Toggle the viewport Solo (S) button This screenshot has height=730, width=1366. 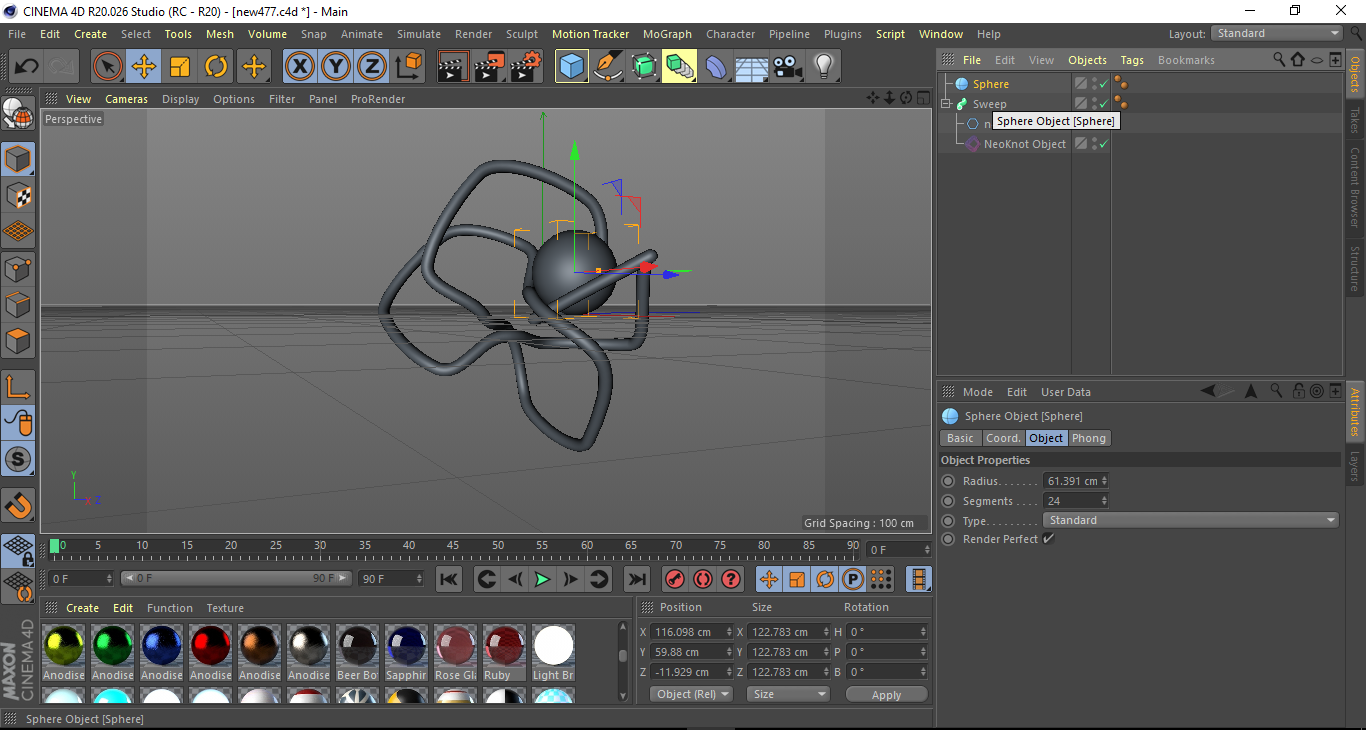point(18,459)
